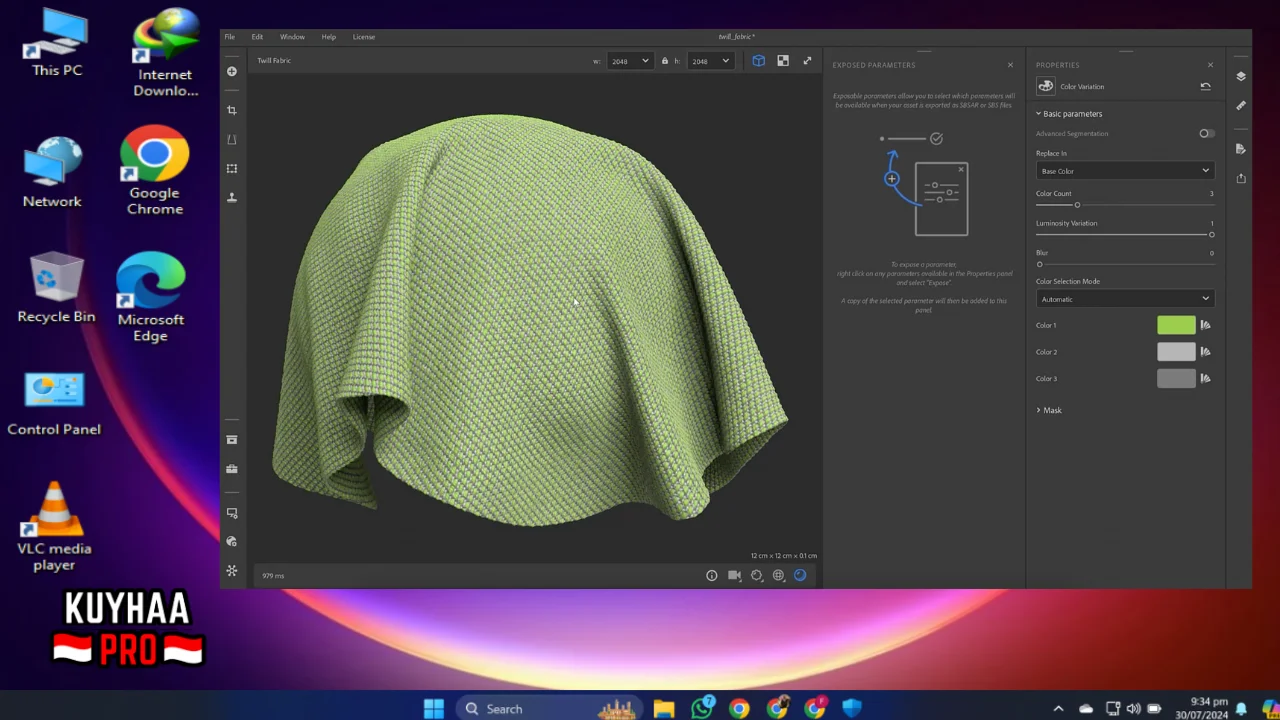Open the Control Panel desktop icon
Screen dimensions: 1280x720
tap(54, 405)
